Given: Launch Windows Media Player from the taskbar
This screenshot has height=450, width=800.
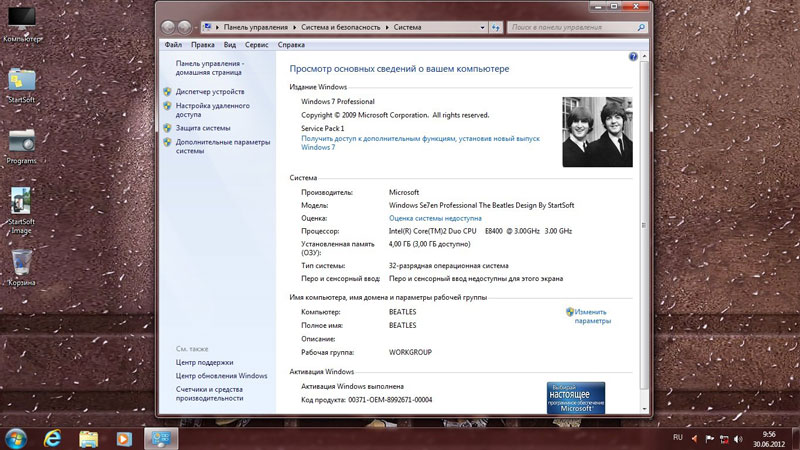Looking at the screenshot, I should click(x=123, y=438).
